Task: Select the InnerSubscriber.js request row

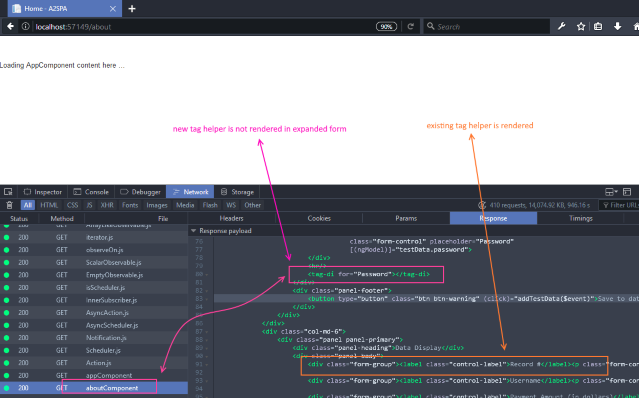Action: [94, 300]
